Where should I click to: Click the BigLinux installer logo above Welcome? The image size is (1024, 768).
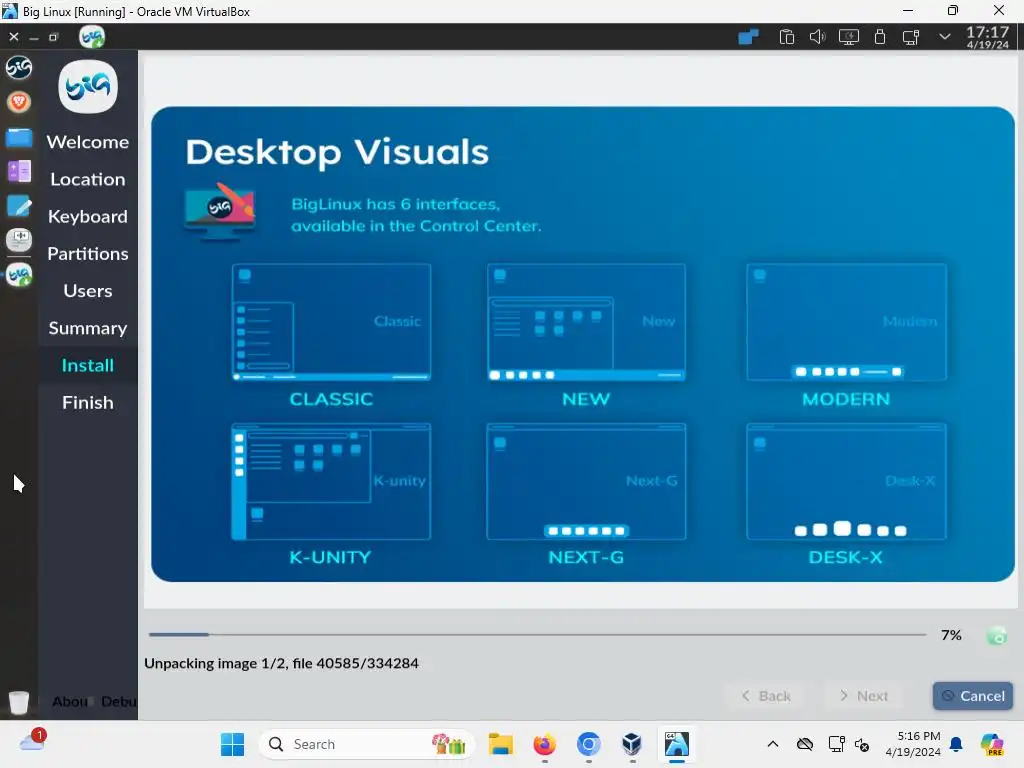point(88,87)
